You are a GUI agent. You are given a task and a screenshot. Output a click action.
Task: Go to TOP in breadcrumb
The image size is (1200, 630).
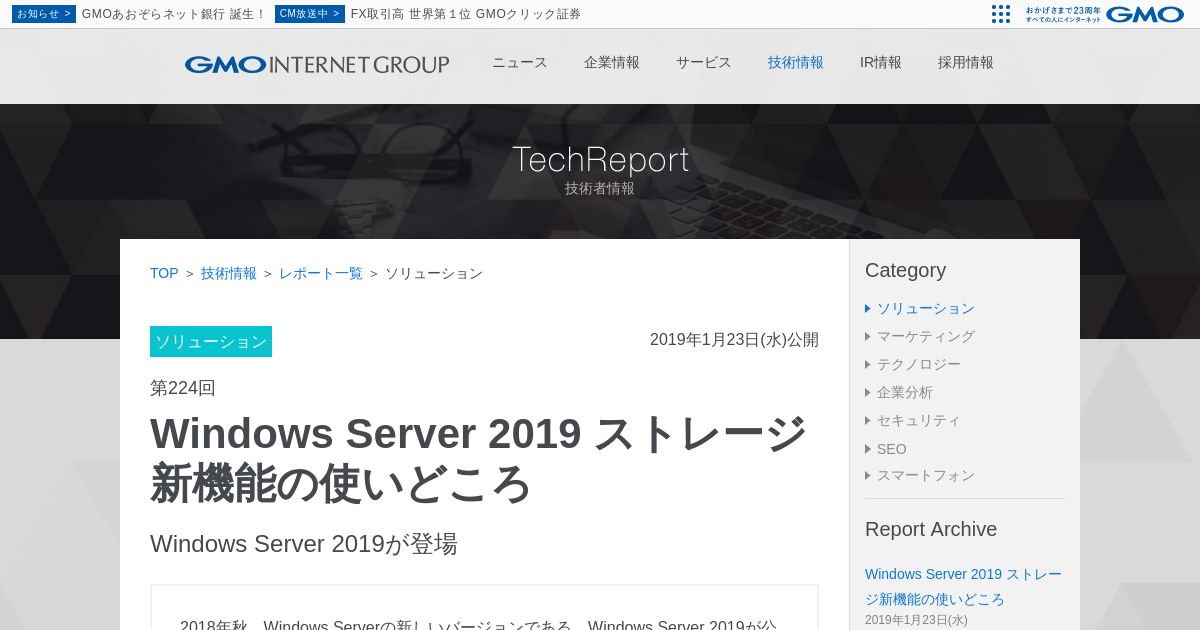tap(164, 273)
